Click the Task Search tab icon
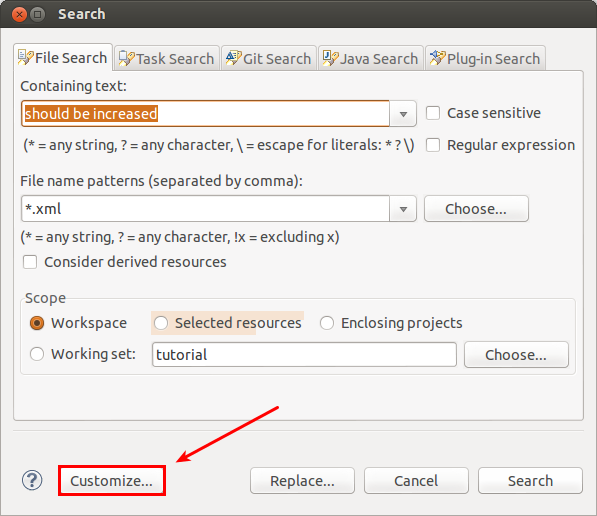The width and height of the screenshot is (597, 516). (126, 59)
